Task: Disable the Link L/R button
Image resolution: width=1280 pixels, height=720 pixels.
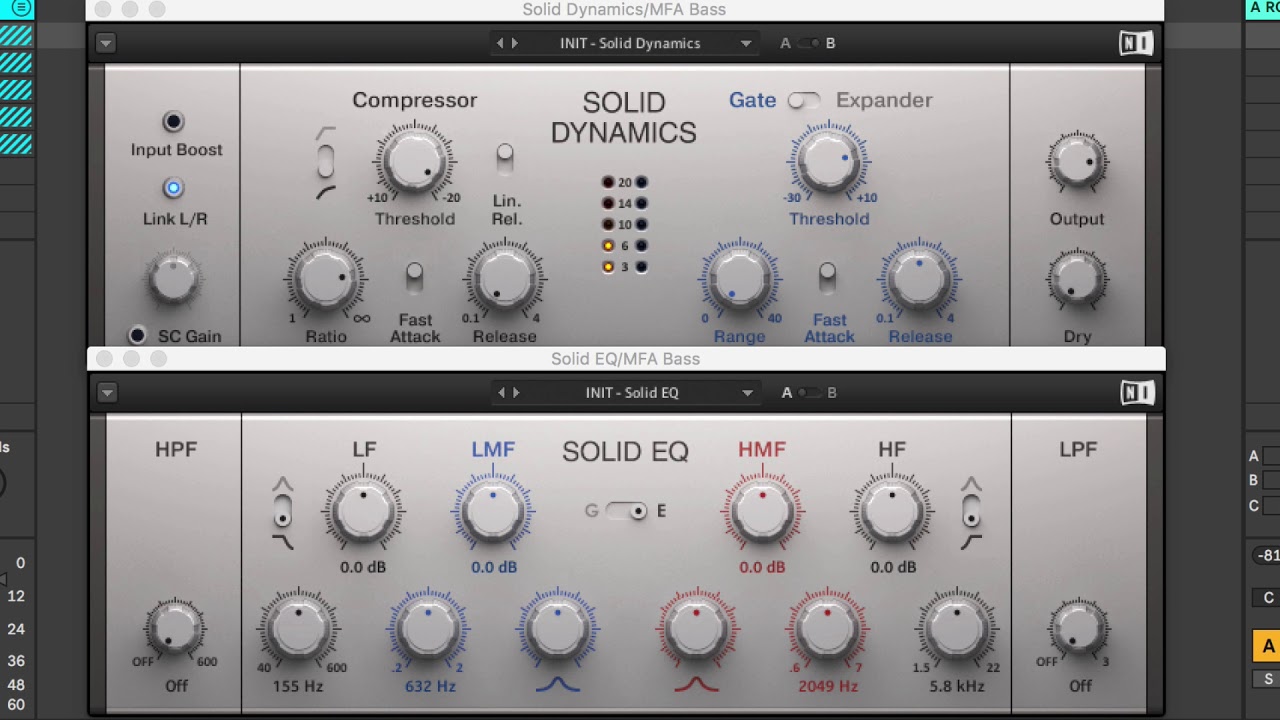Action: (x=173, y=188)
